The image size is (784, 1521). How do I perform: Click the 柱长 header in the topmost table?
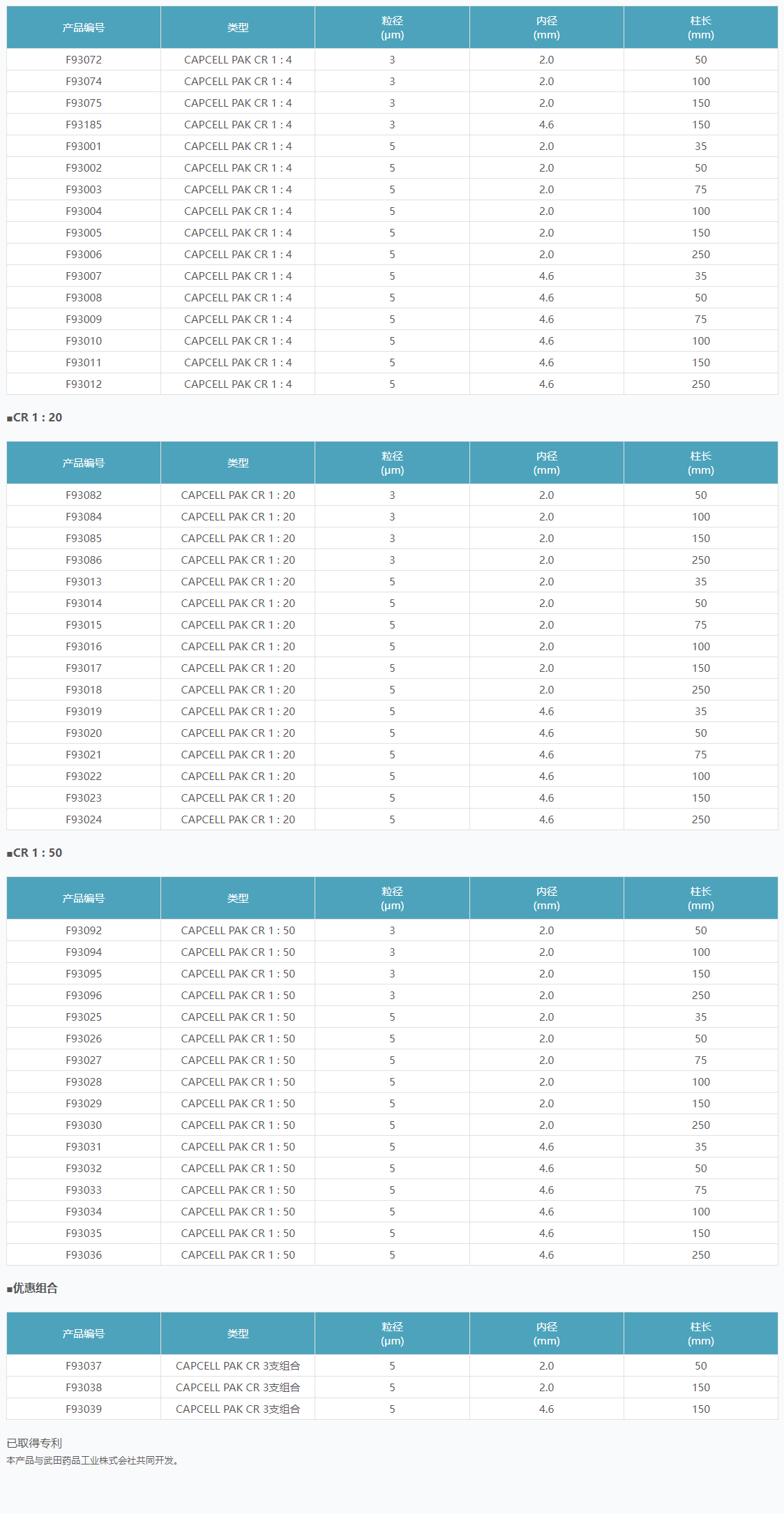pos(700,28)
